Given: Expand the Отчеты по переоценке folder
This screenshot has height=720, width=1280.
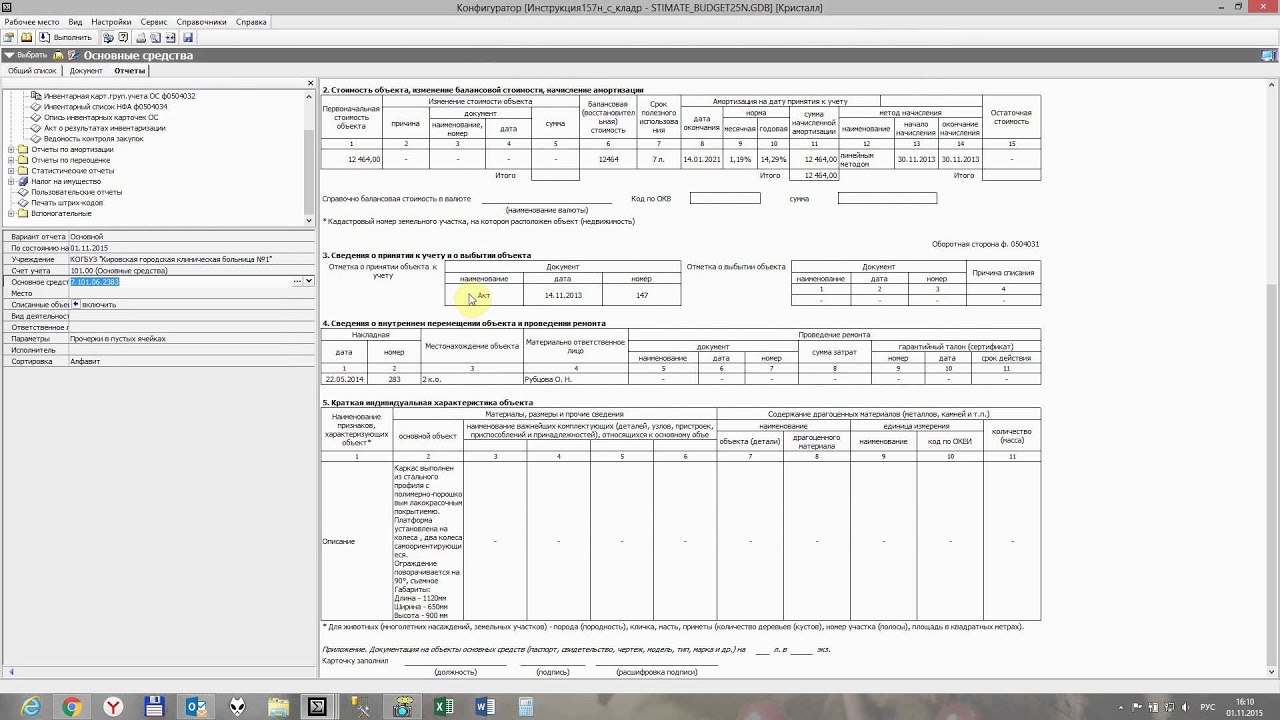Looking at the screenshot, I should pyautogui.click(x=11, y=160).
